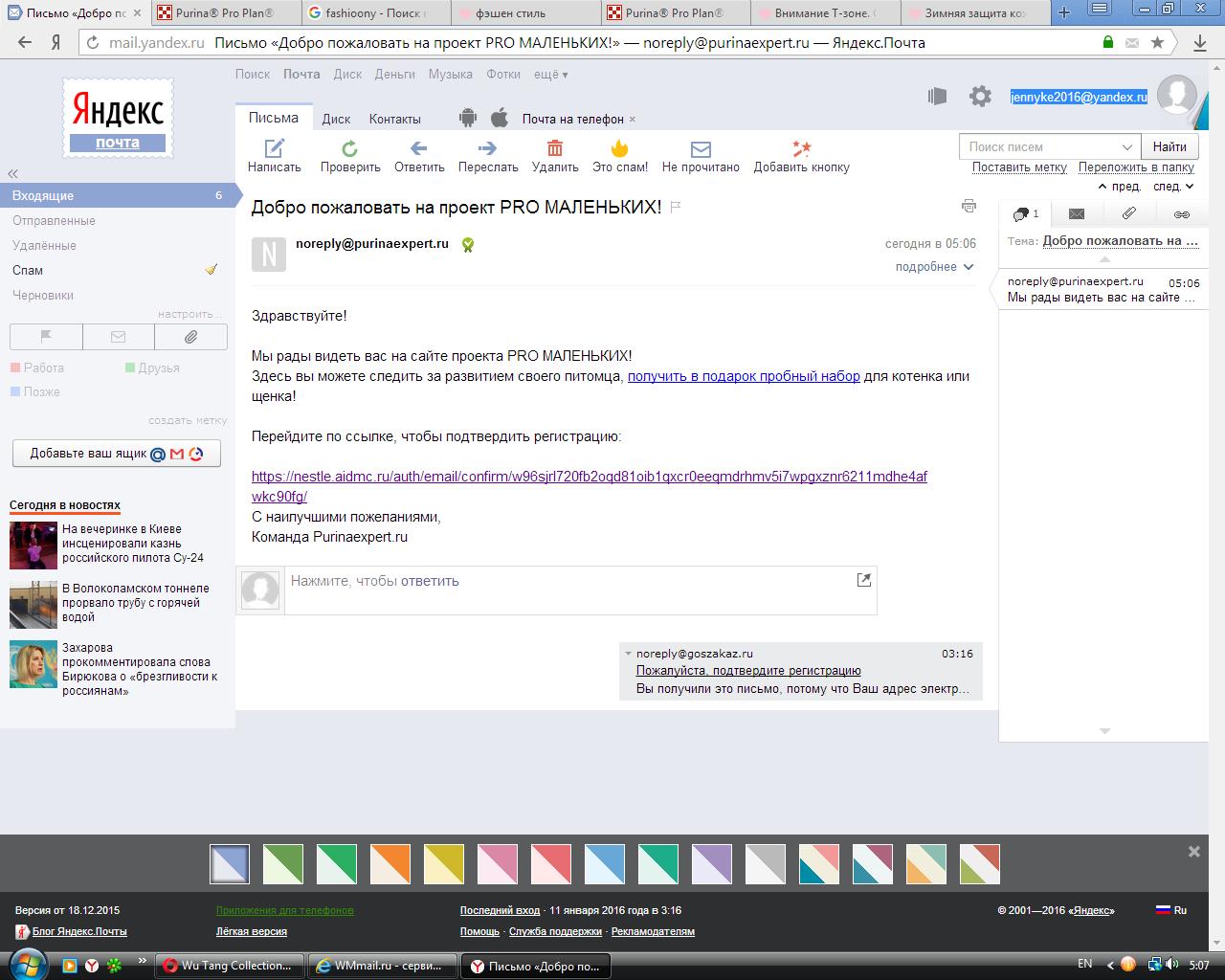This screenshot has width=1225, height=980.
Task: Open reply form in a separate window
Action: coord(864,579)
